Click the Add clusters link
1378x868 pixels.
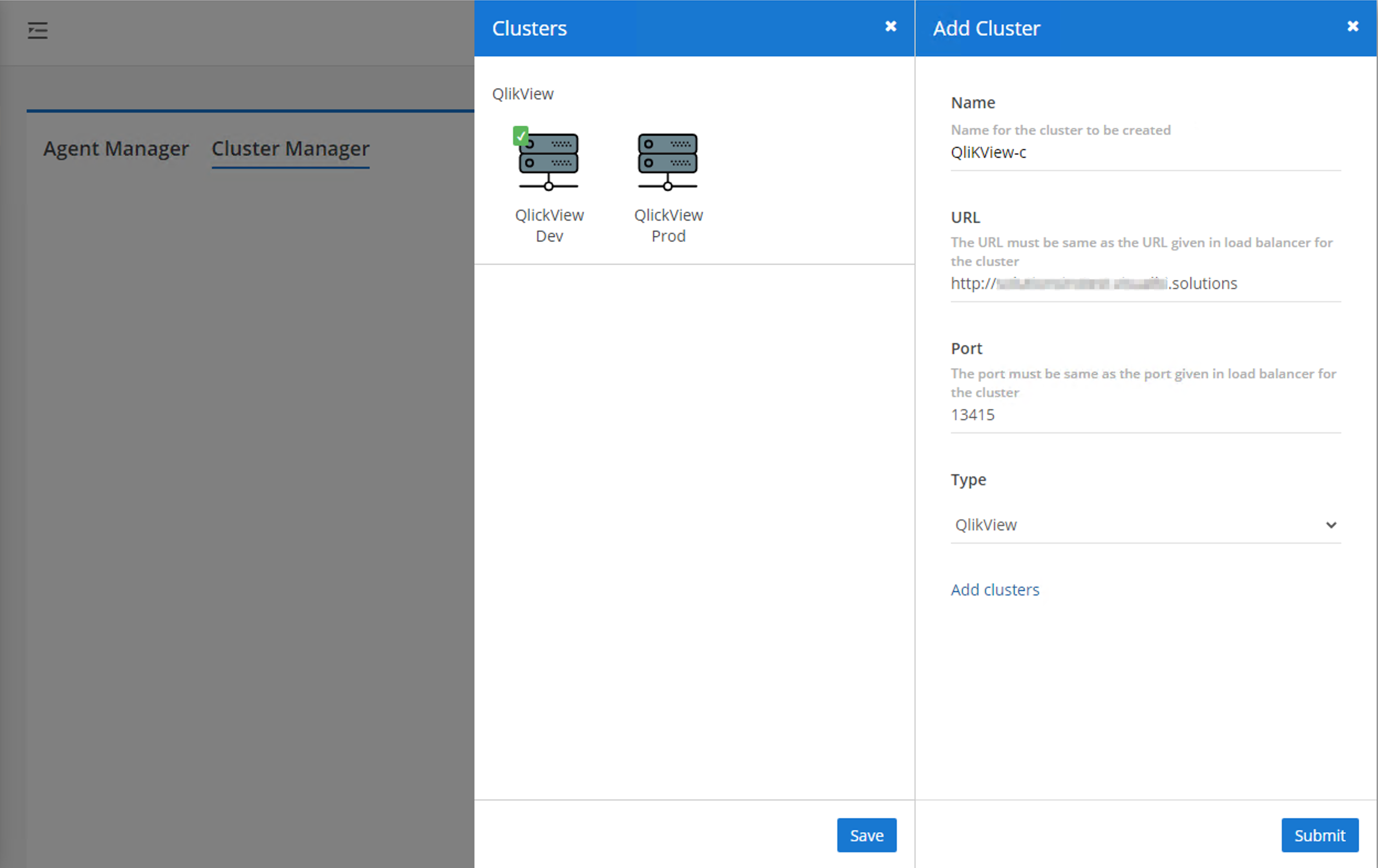(x=995, y=590)
